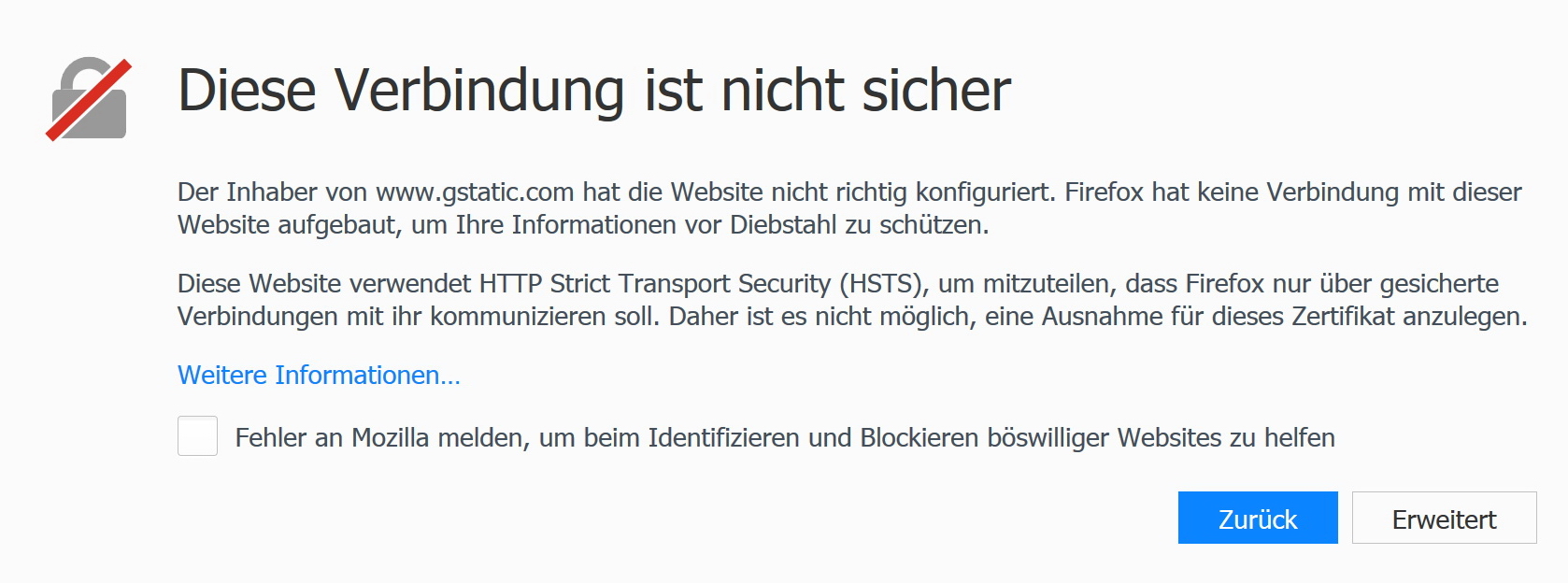The height and width of the screenshot is (583, 1568).
Task: Click the word "Verbindung" in the large heading
Action: [x=478, y=91]
